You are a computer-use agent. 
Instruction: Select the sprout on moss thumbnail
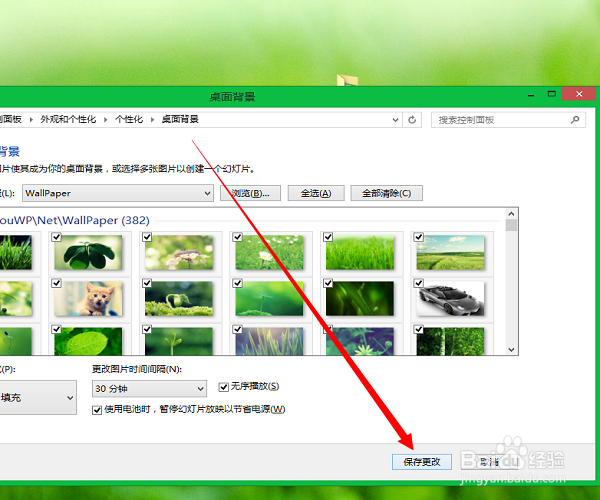(x=179, y=298)
